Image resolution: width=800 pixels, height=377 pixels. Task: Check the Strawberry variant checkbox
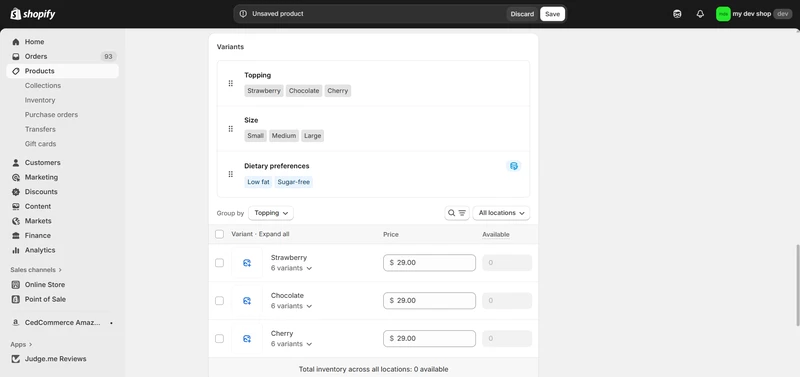point(219,263)
